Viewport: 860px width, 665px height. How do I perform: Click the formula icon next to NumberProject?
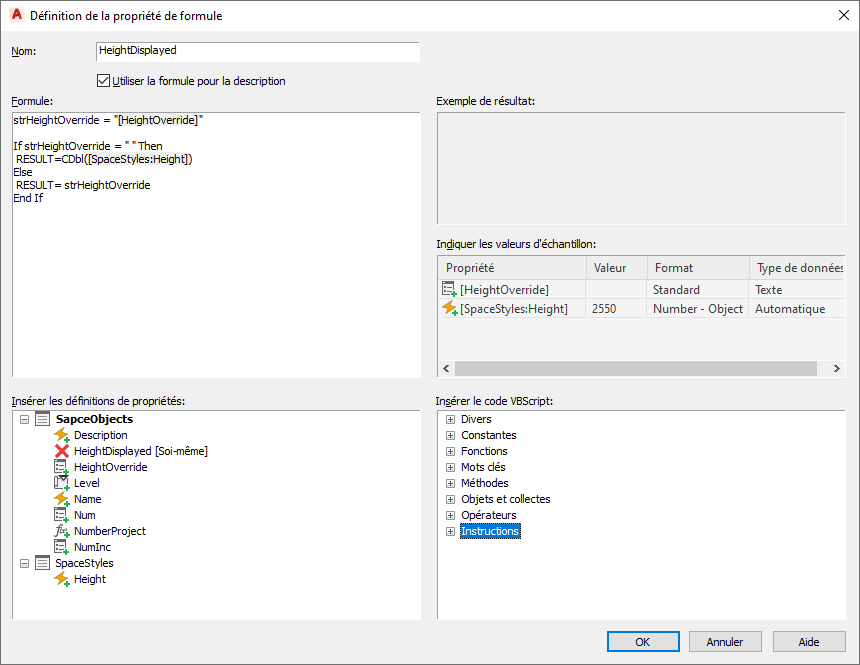(x=62, y=531)
